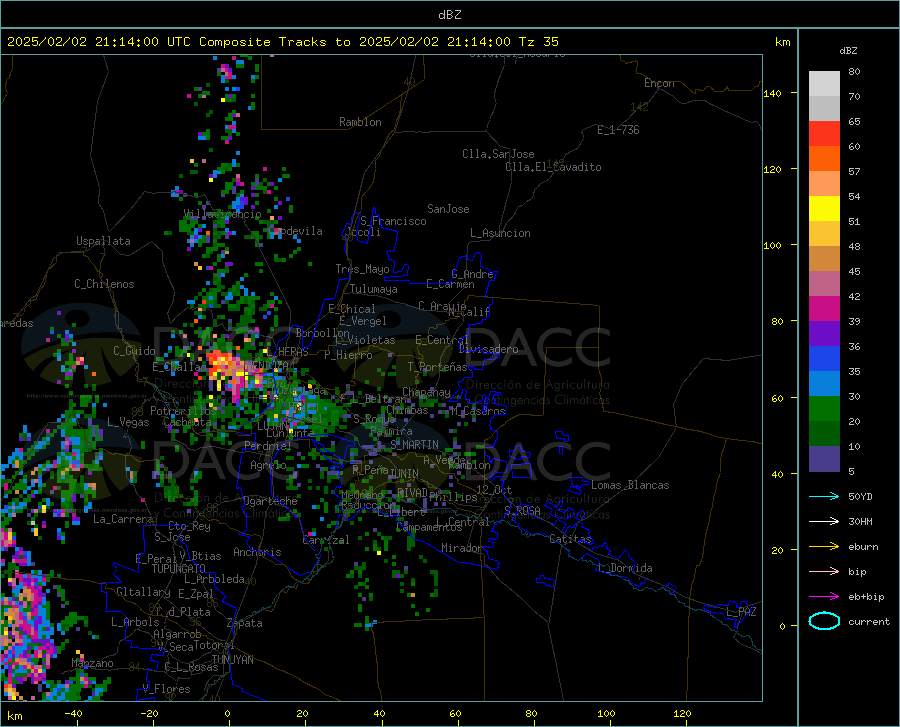The height and width of the screenshot is (727, 900).
Task: Click the L_Dormida place label
Action: [x=625, y=568]
